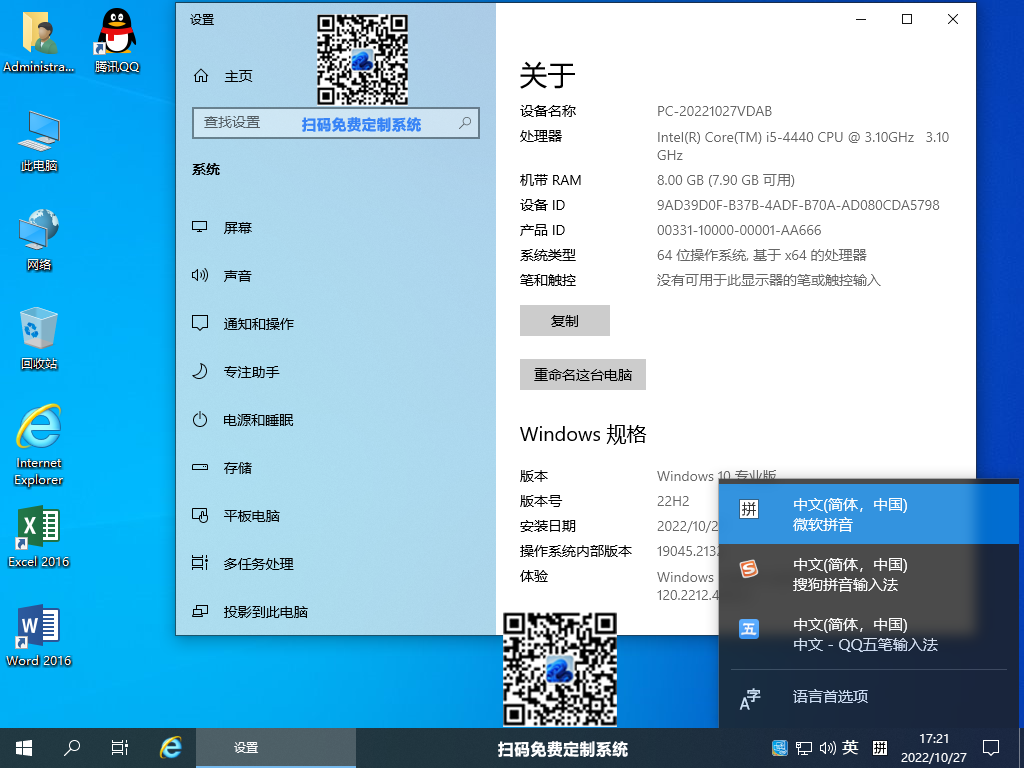The width and height of the screenshot is (1024, 768).
Task: Click the volume icon in system tray
Action: pos(827,747)
